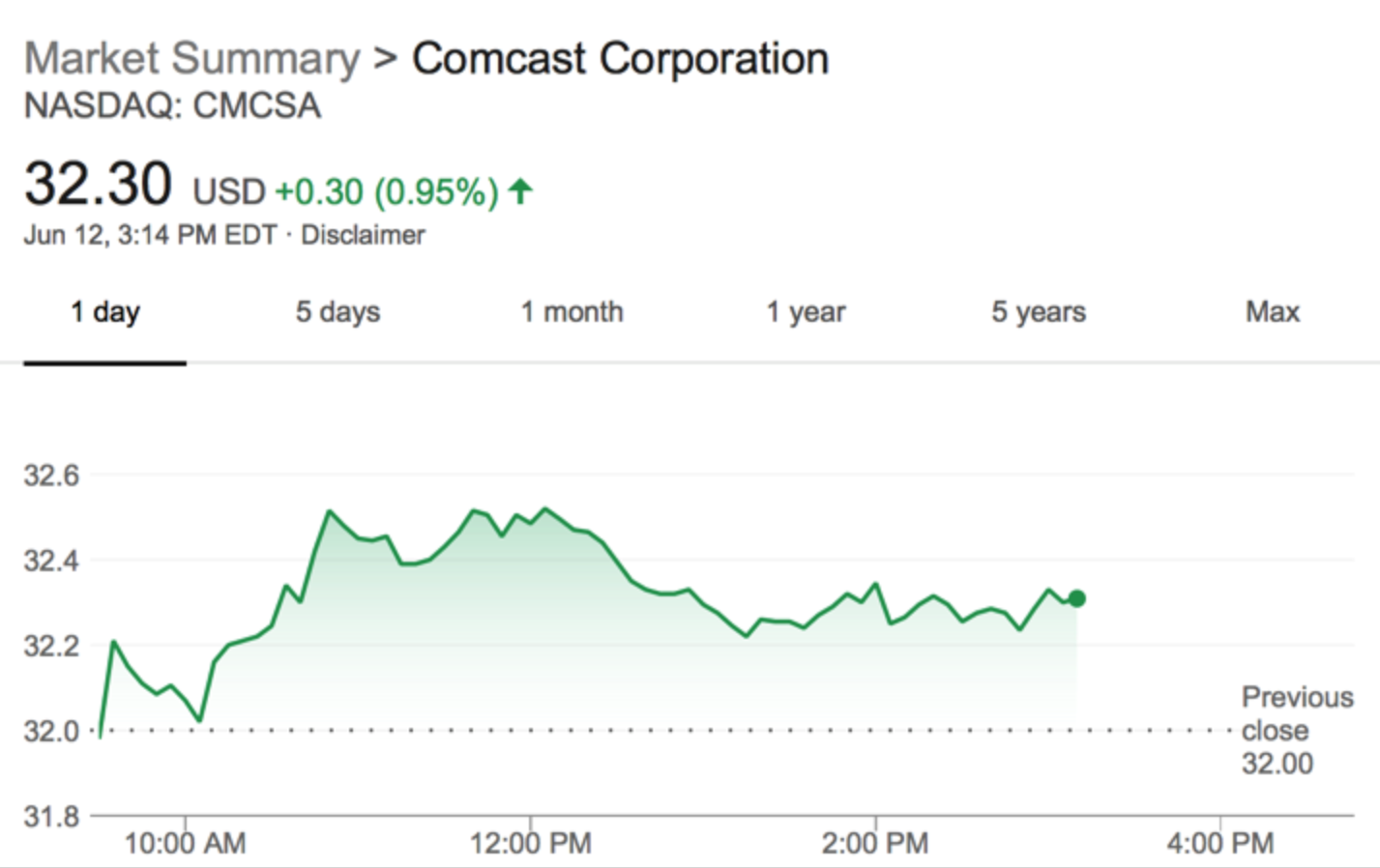Viewport: 1380px width, 868px height.
Task: Click the green current price dot
Action: 1076,599
